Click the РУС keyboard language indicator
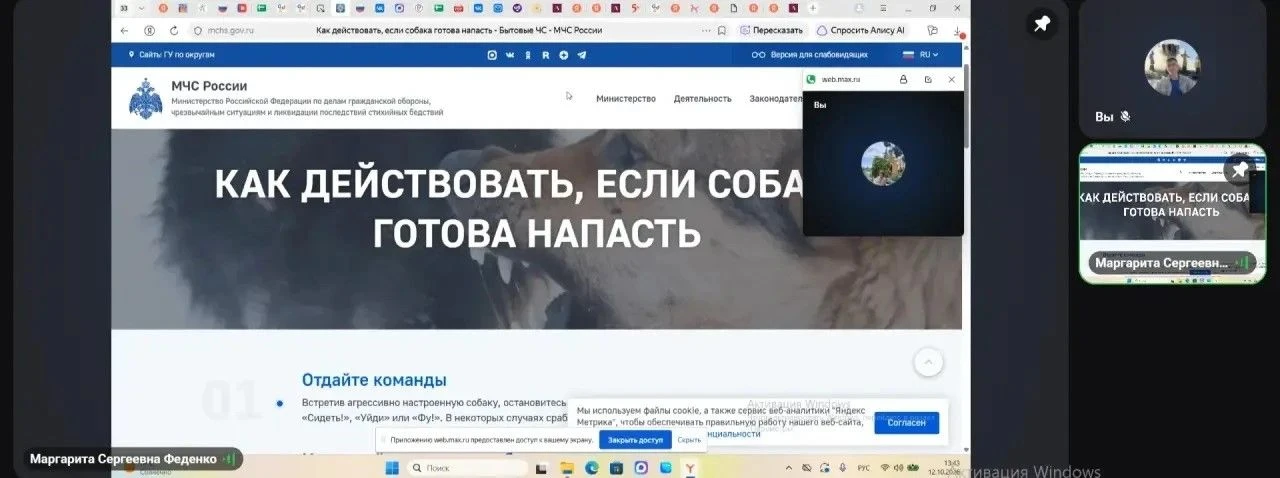This screenshot has height=478, width=1280. coord(864,467)
